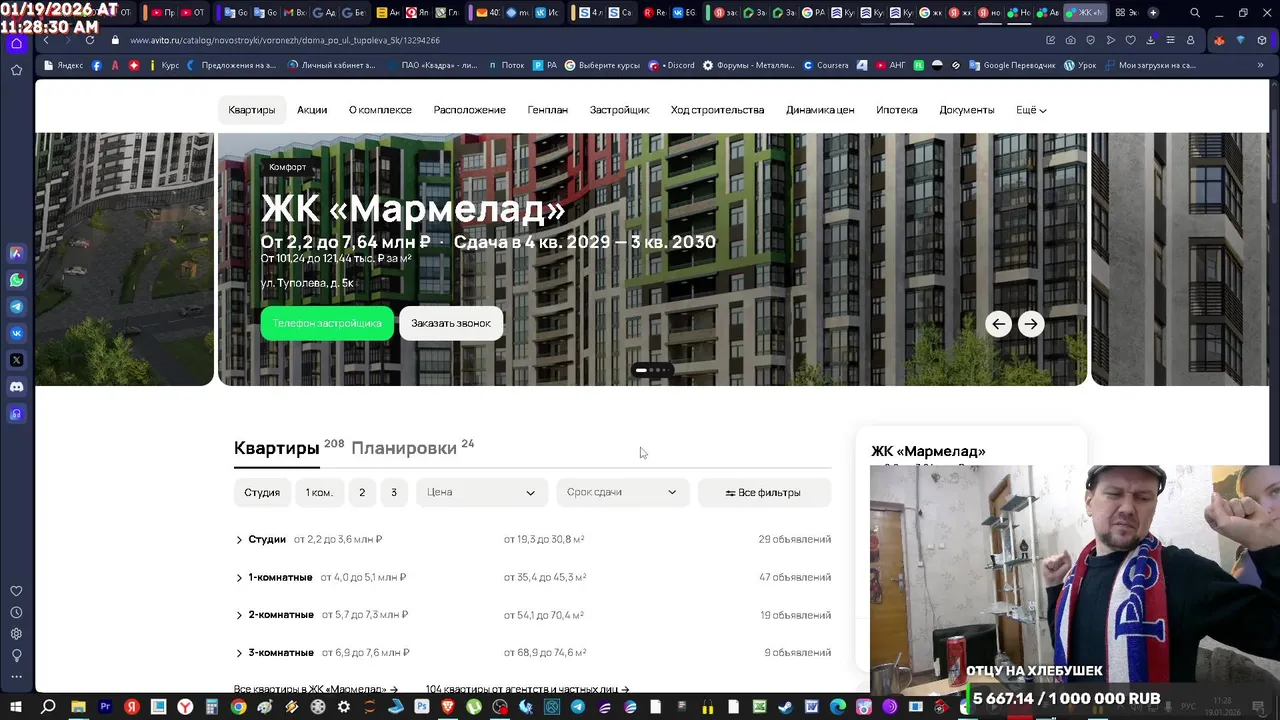Open 104 квартиры от агентств link
The image size is (1280, 720).
click(527, 689)
